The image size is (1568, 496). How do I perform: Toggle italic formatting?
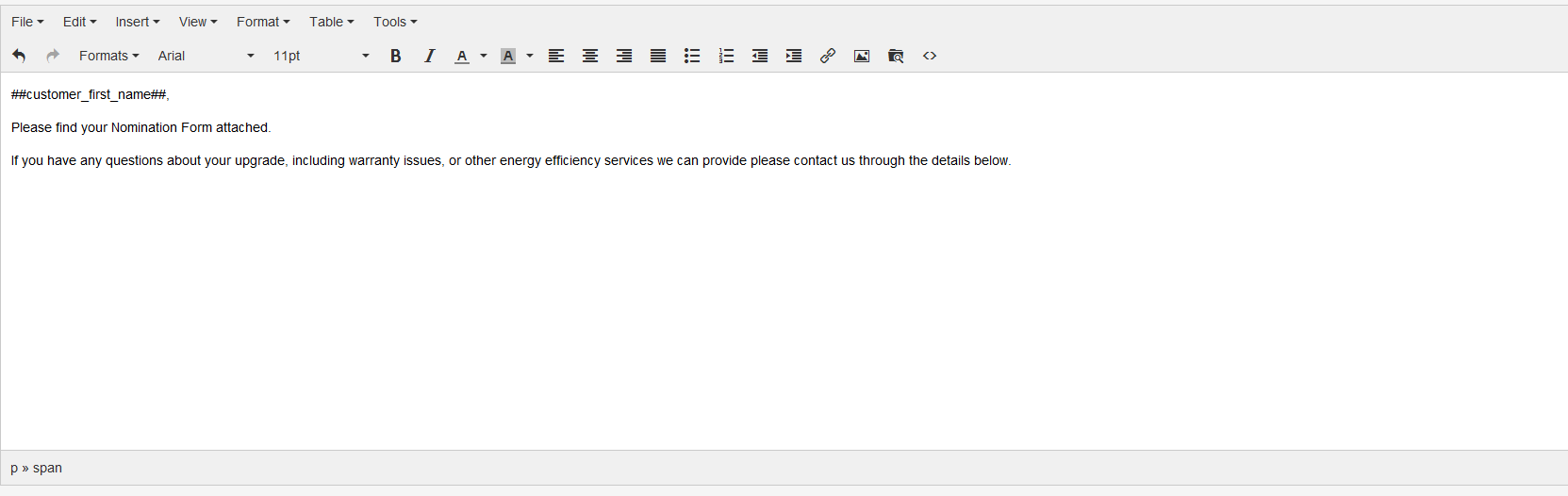pyautogui.click(x=430, y=56)
